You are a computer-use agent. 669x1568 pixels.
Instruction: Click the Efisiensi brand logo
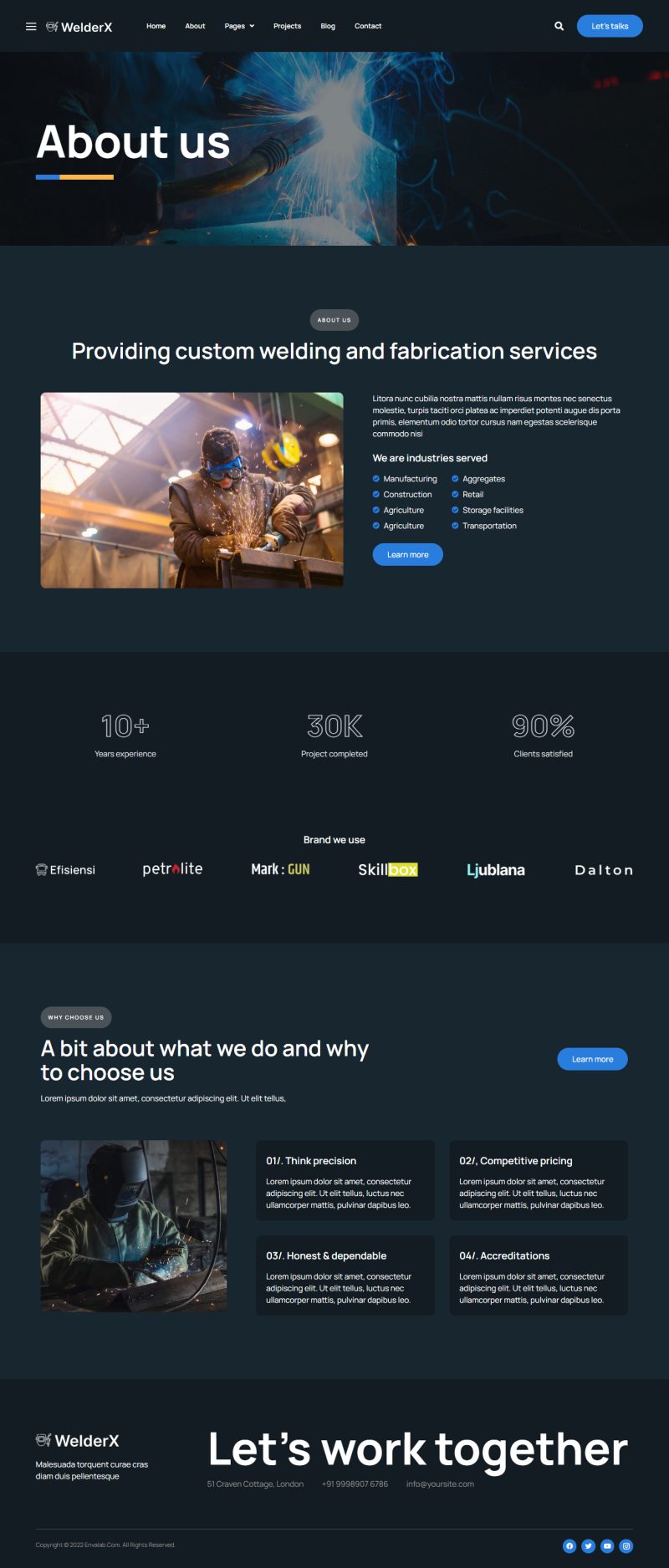point(65,870)
